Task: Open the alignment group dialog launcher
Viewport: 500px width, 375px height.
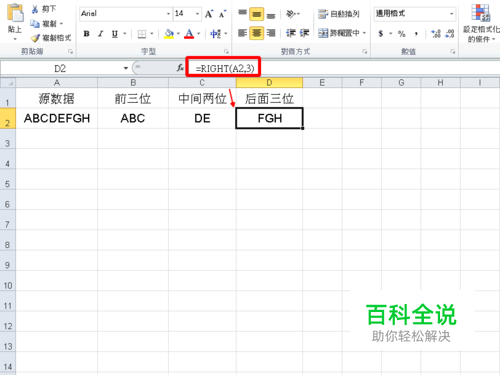Action: coord(365,51)
